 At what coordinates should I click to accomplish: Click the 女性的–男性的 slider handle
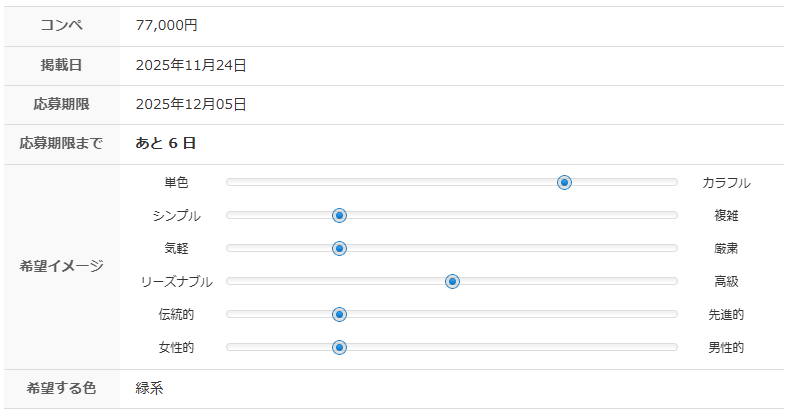[x=339, y=347]
